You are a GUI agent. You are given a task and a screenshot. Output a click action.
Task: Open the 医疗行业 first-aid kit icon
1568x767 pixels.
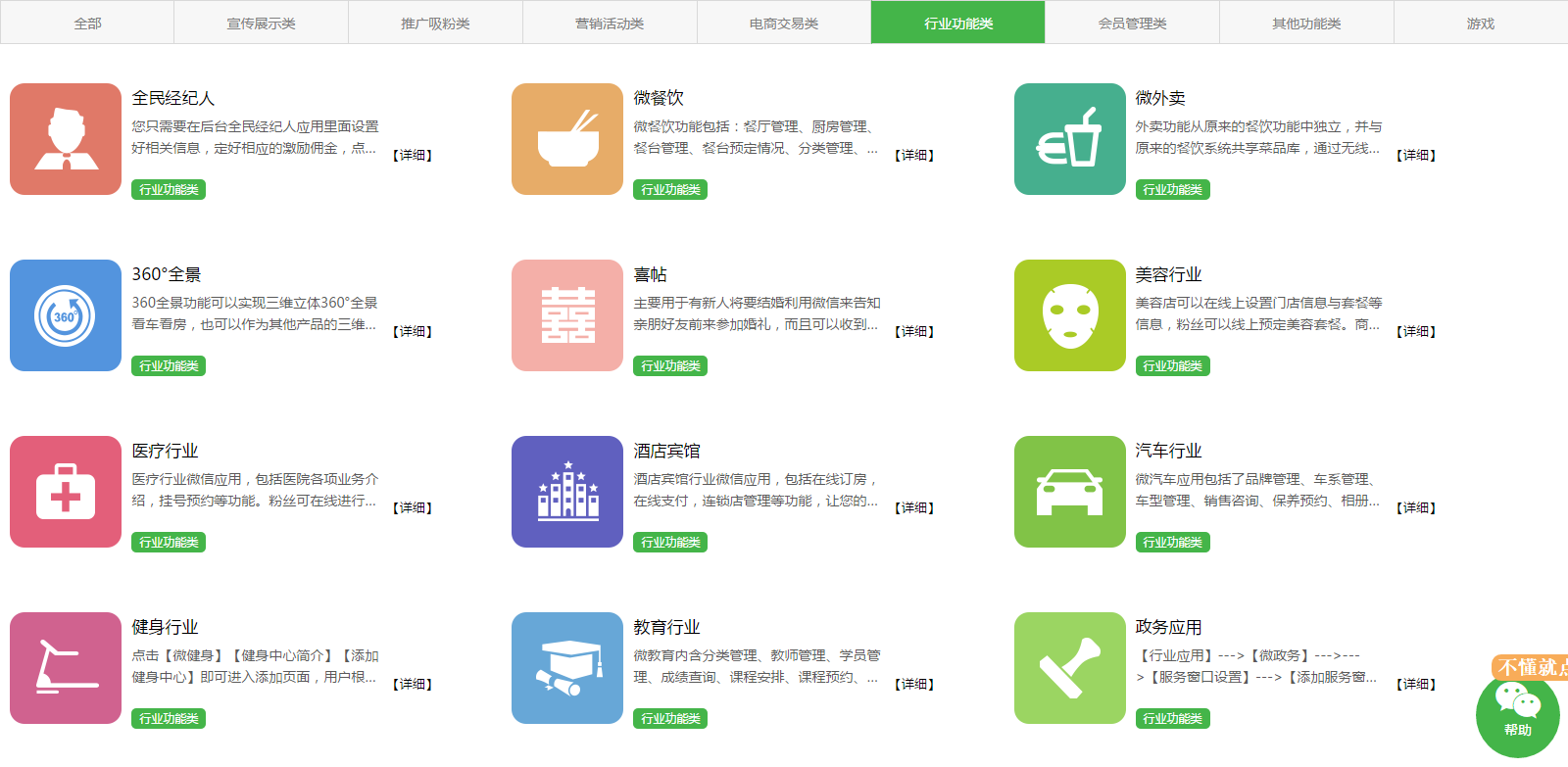pos(66,492)
